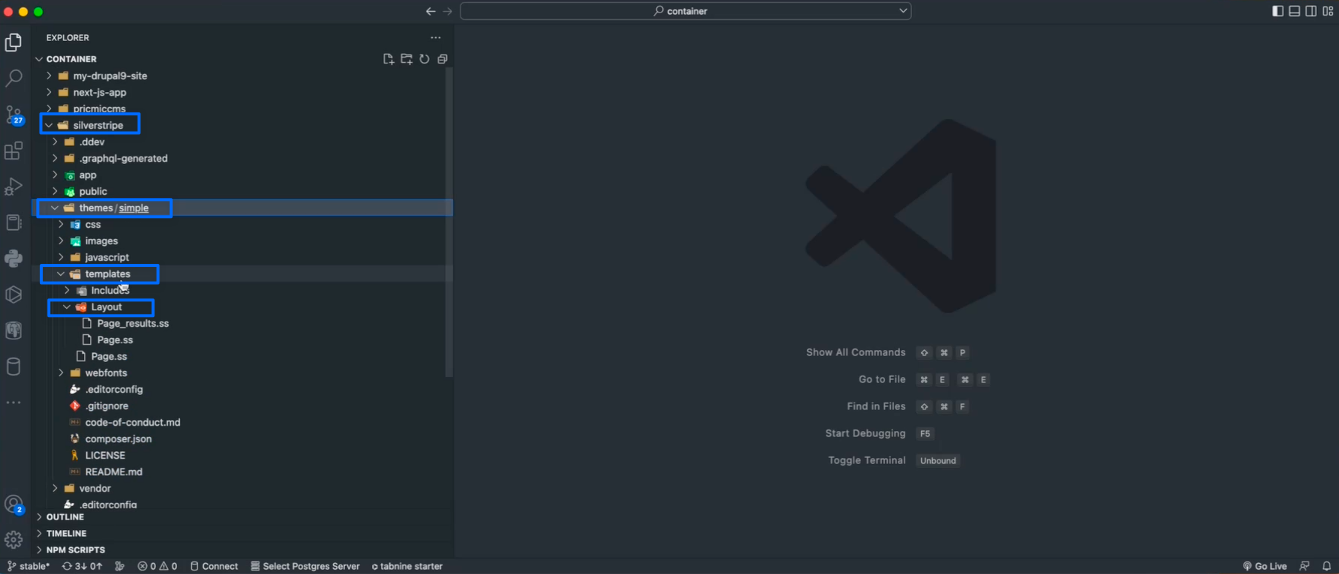The height and width of the screenshot is (574, 1339).
Task: Open composer.json file
Action: click(118, 439)
